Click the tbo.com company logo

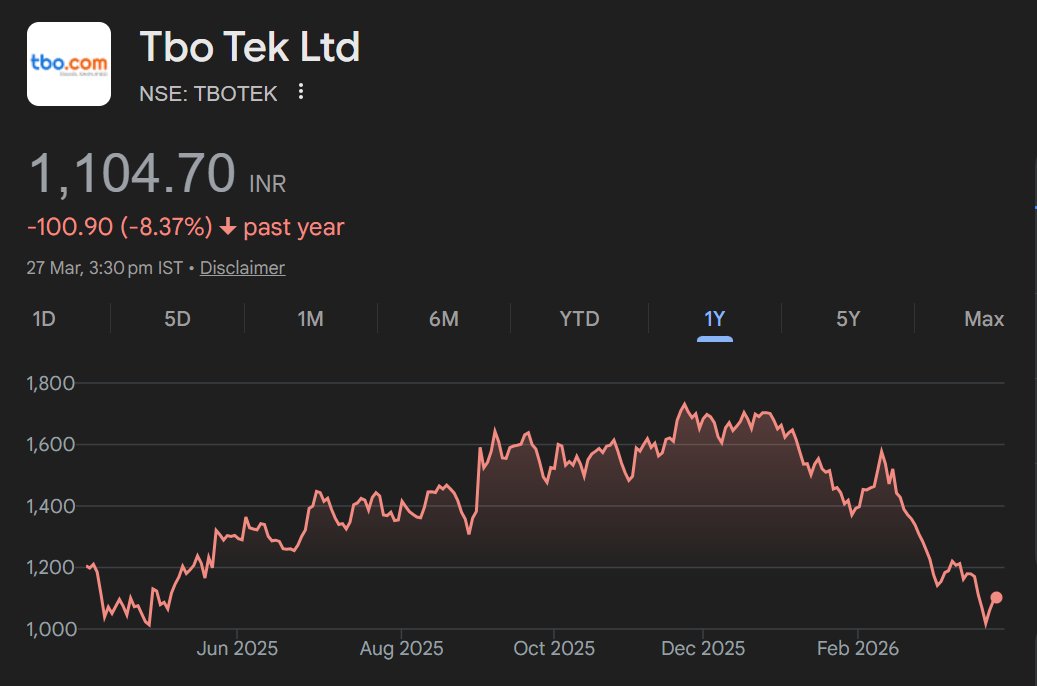pyautogui.click(x=68, y=64)
